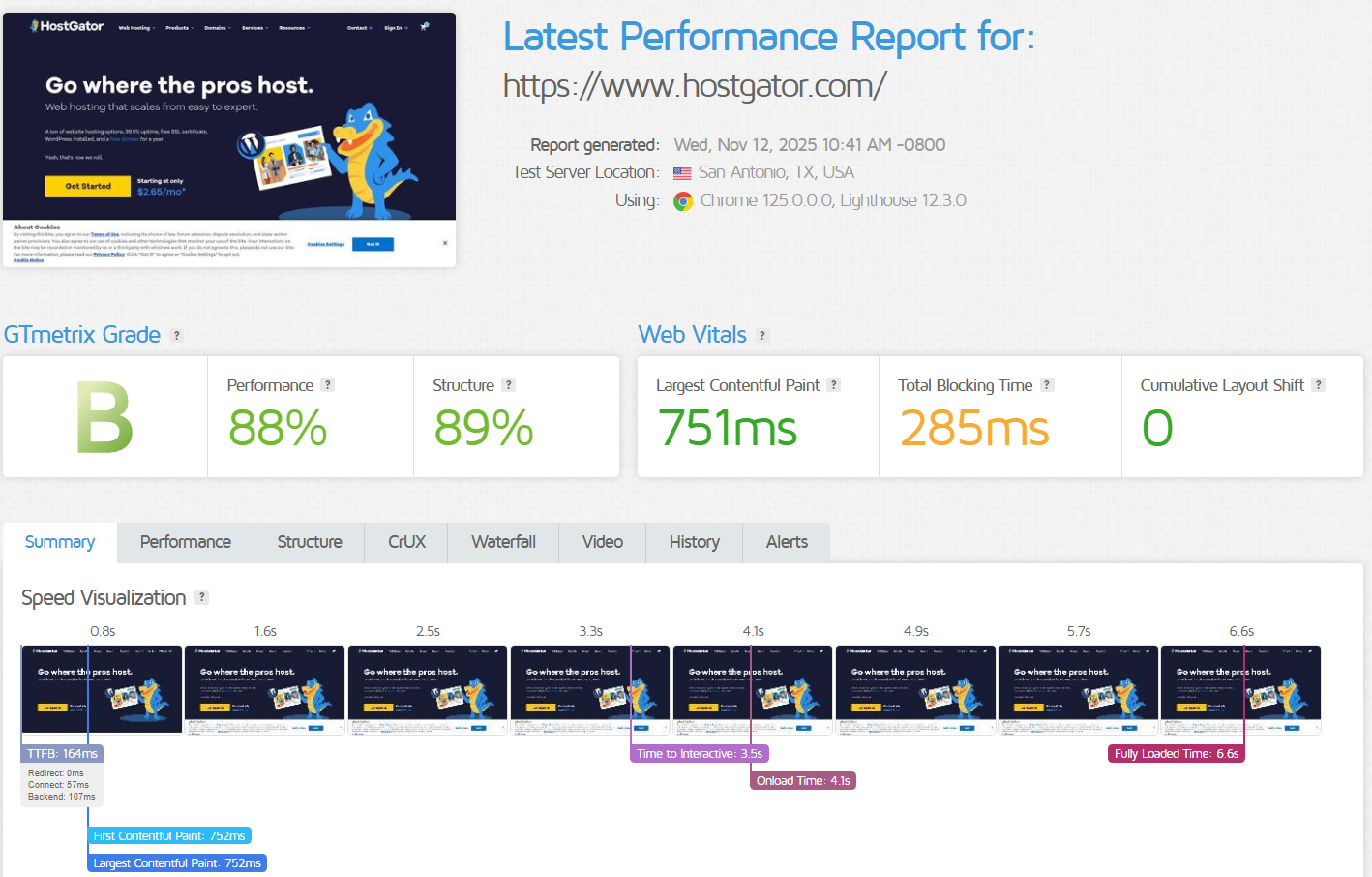Viewport: 1372px width, 877px height.
Task: Switch to the Summary tab
Action: [x=60, y=542]
